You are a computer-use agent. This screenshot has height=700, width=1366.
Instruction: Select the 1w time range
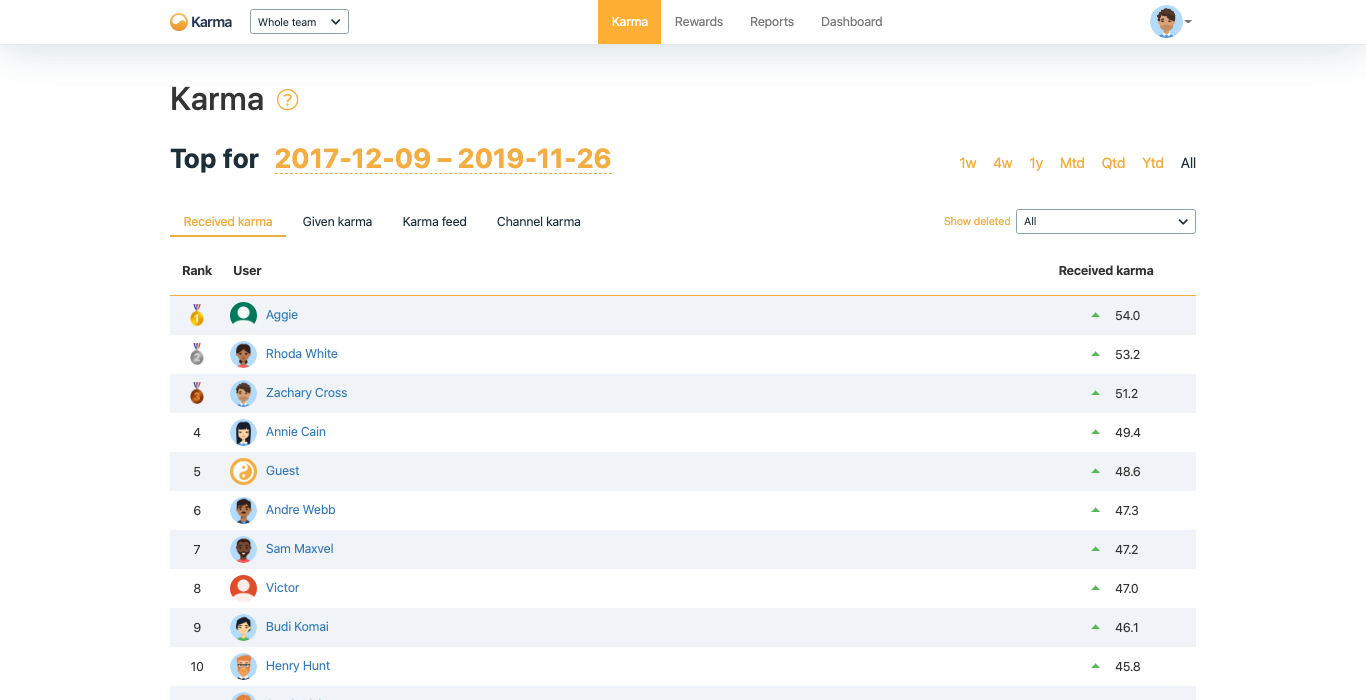pos(968,163)
